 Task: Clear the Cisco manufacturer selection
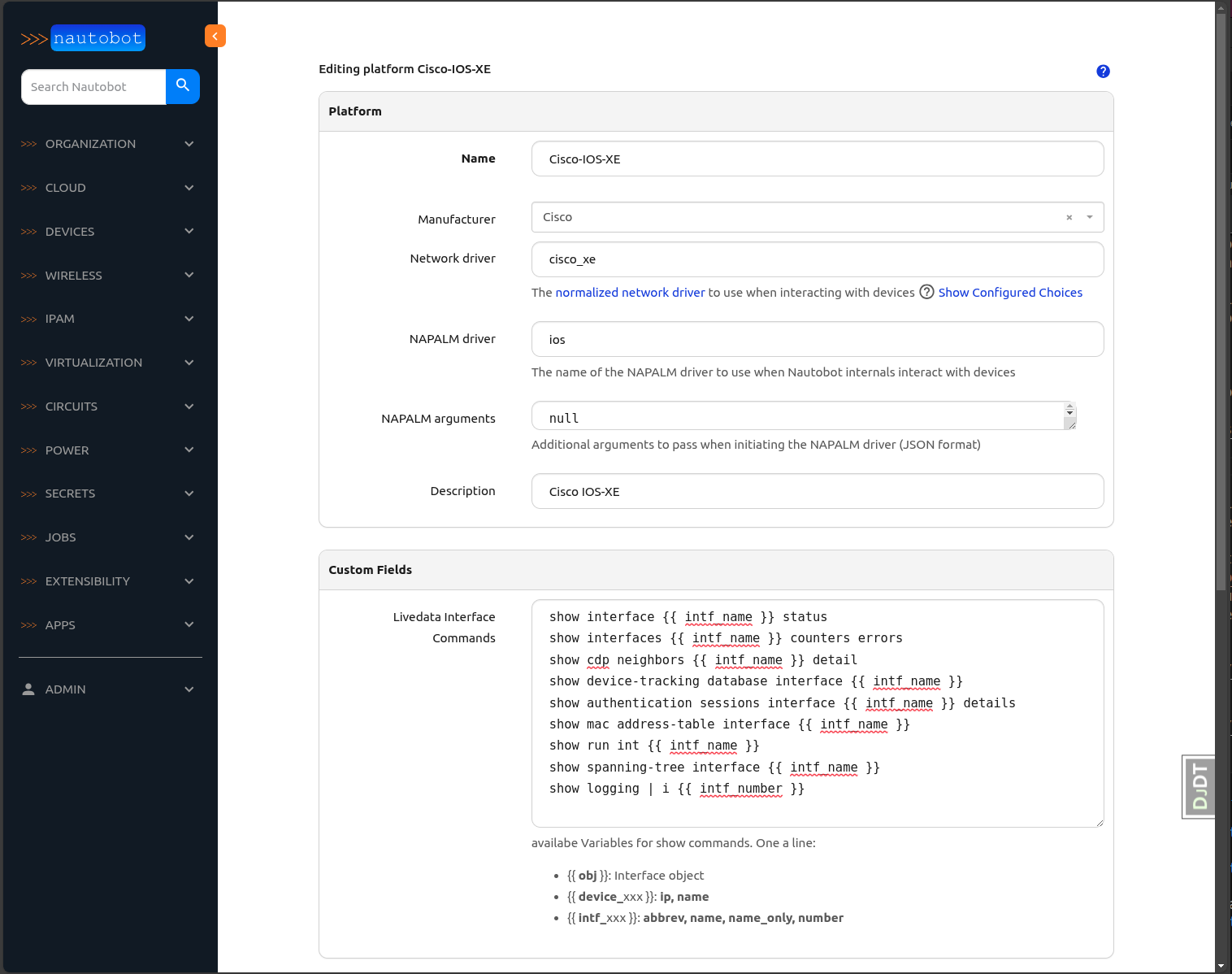click(1069, 217)
